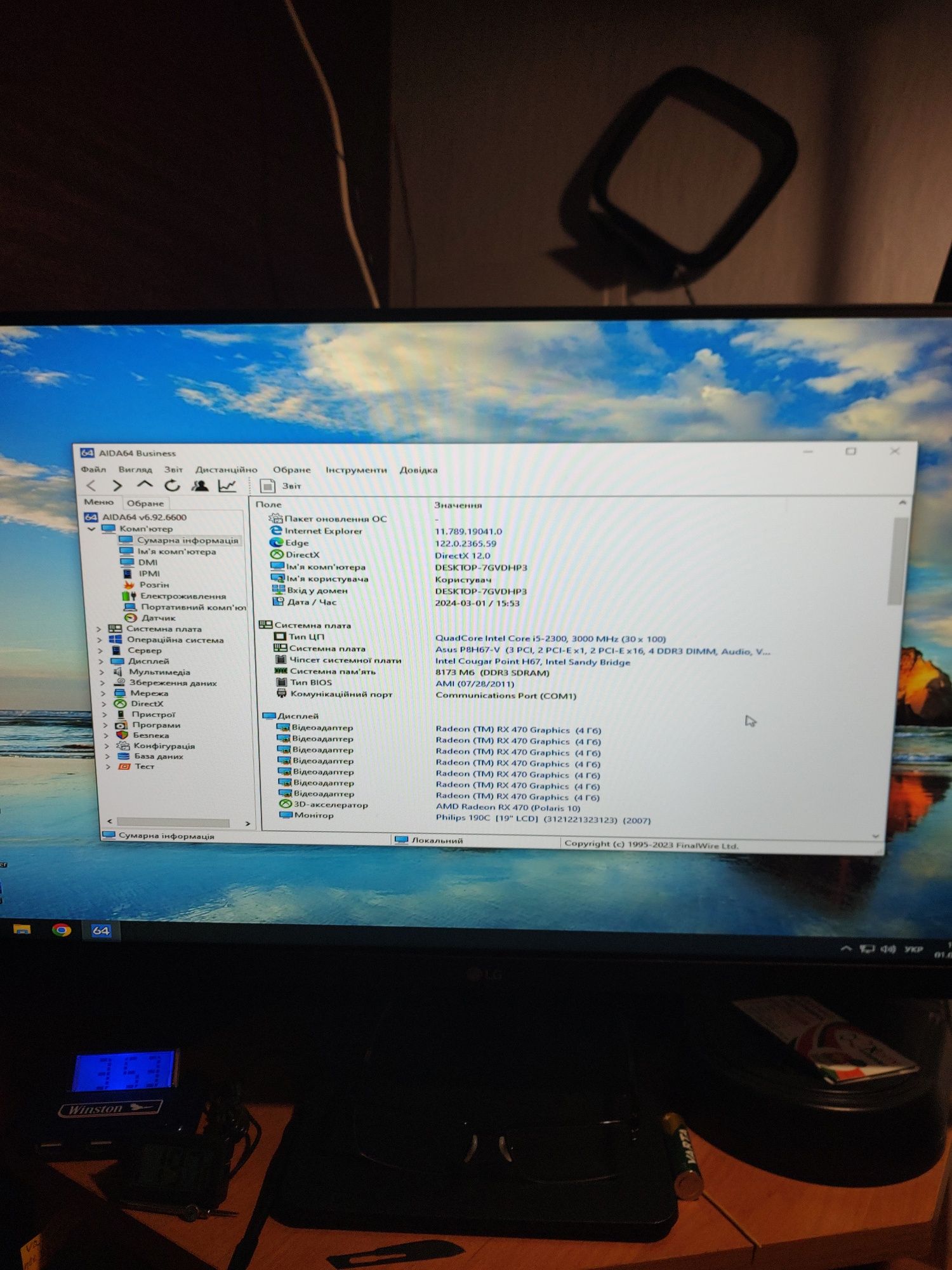Click the Edge row icon
The image size is (952, 1270).
pos(276,542)
